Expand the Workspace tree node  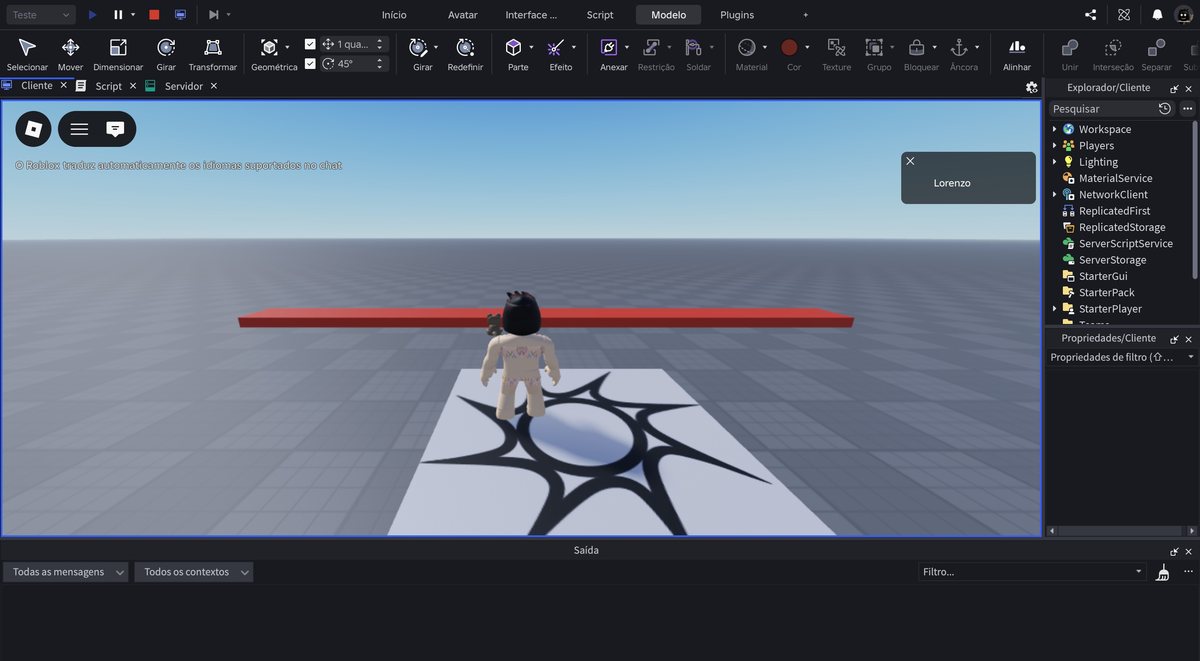(x=1054, y=129)
